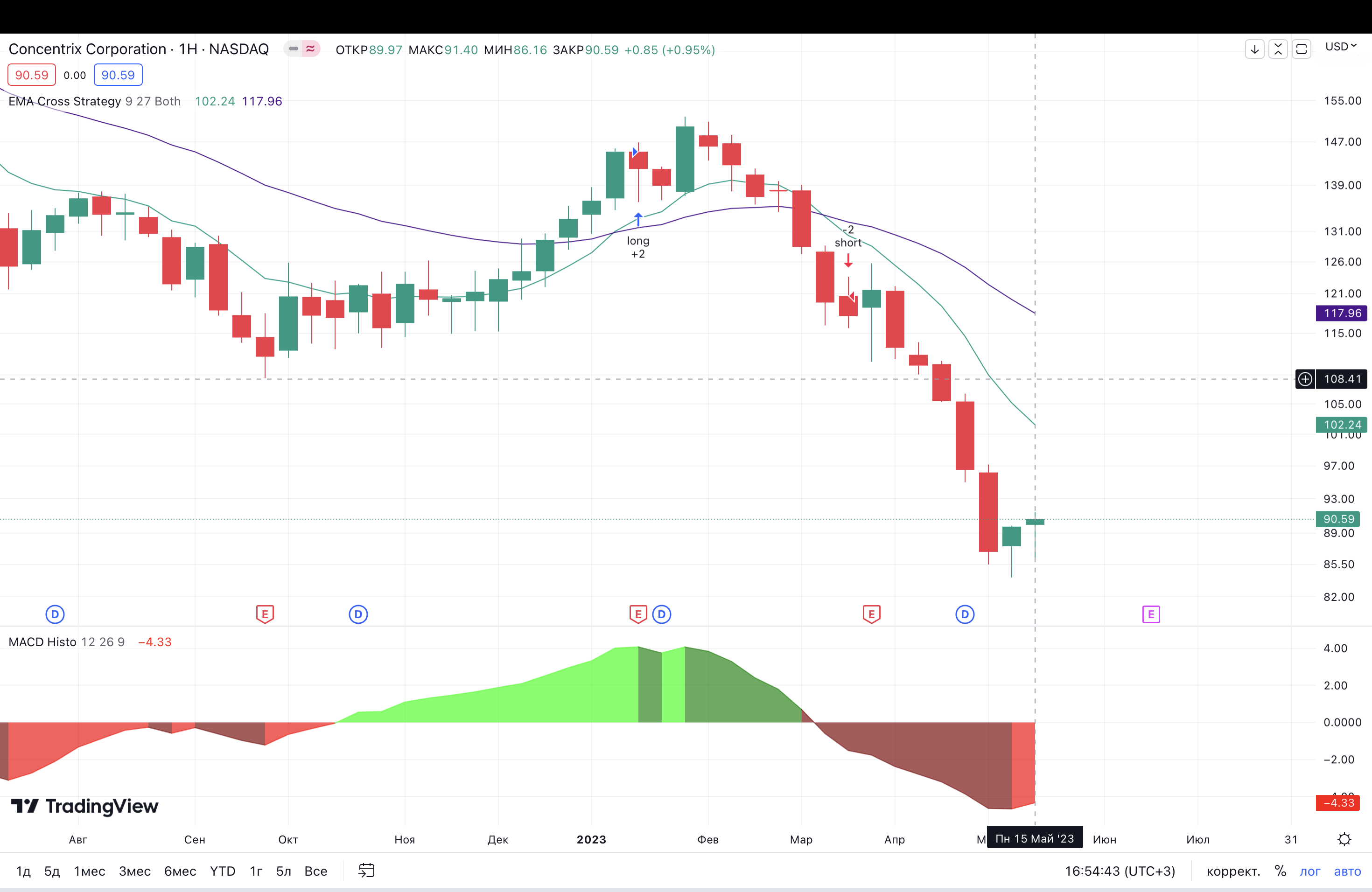Viewport: 1372px width, 892px height.
Task: Open the timezone clock 16:54:43 (UTC+3)
Action: tap(1120, 871)
